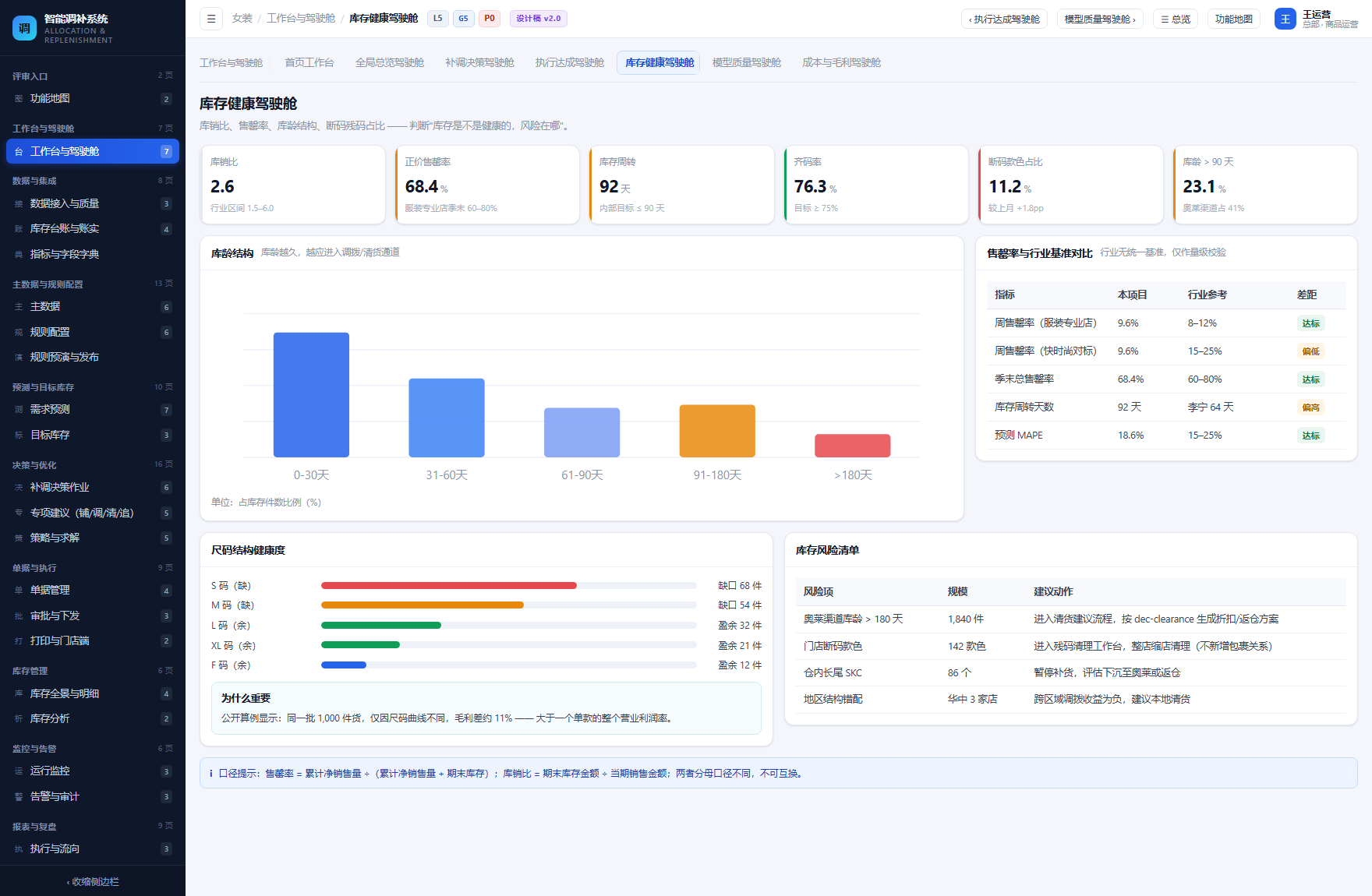Screen dimensions: 1372x896
Task: Click the icon beside 库存台账与账实
Action: coord(19,229)
